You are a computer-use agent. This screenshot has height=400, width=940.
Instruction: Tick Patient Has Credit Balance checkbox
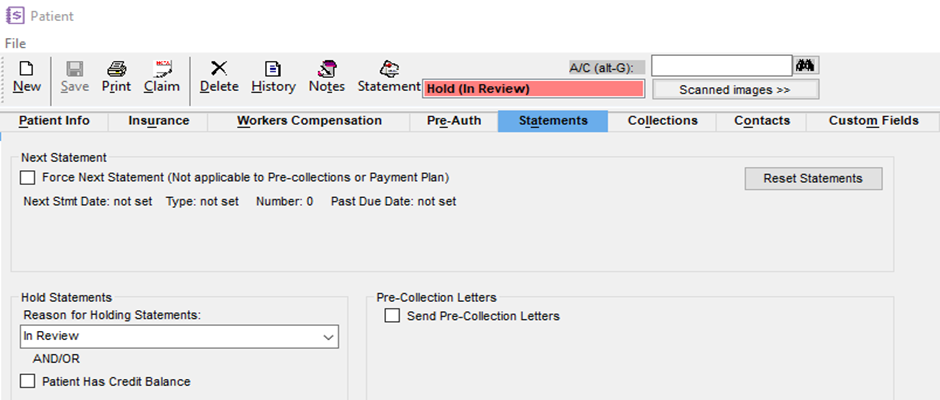27,381
